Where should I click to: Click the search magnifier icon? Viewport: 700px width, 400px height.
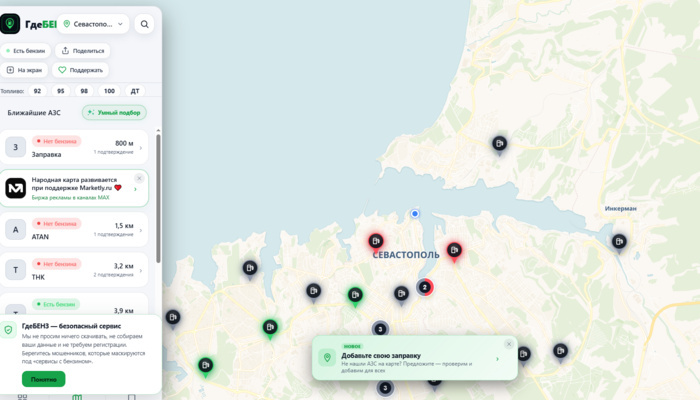tap(144, 24)
